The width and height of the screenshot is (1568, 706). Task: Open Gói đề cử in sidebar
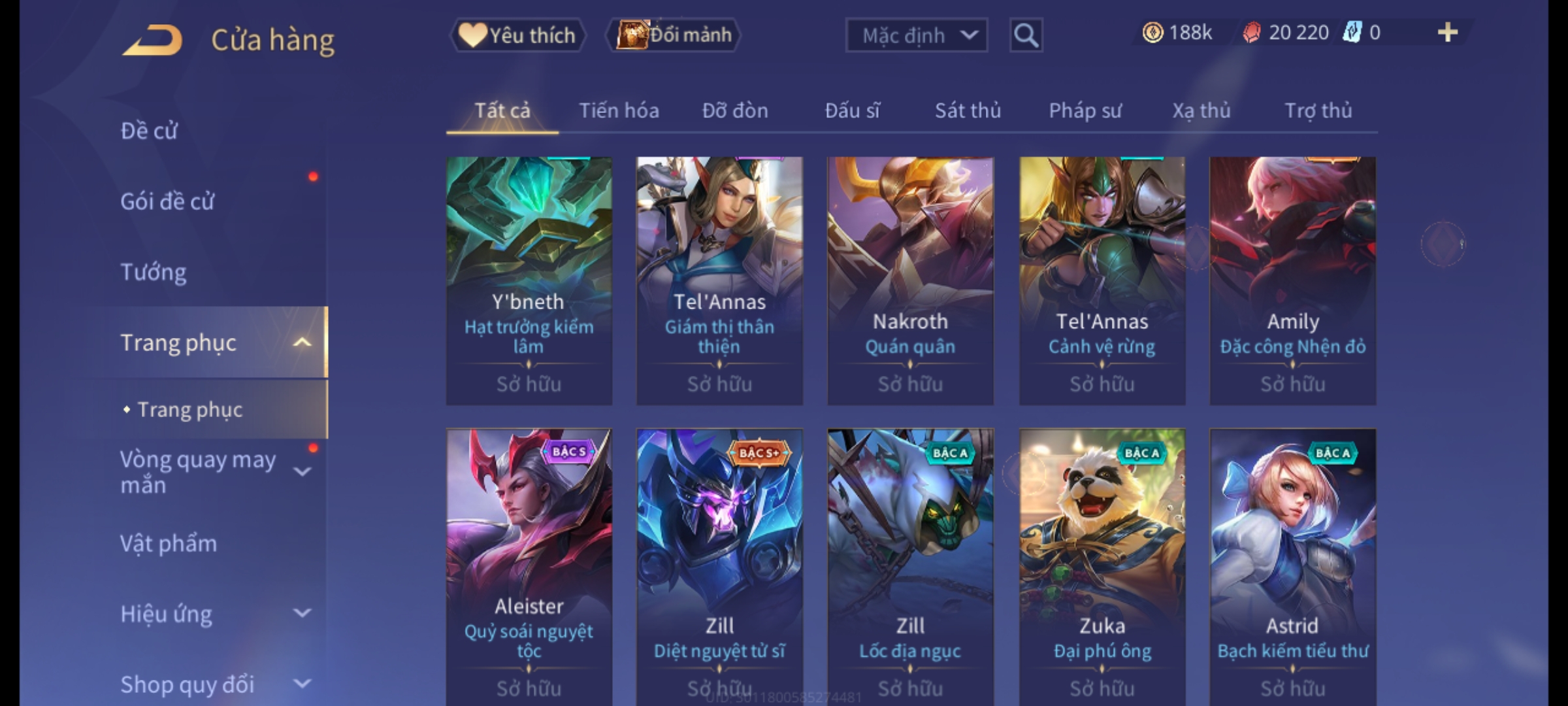[167, 201]
